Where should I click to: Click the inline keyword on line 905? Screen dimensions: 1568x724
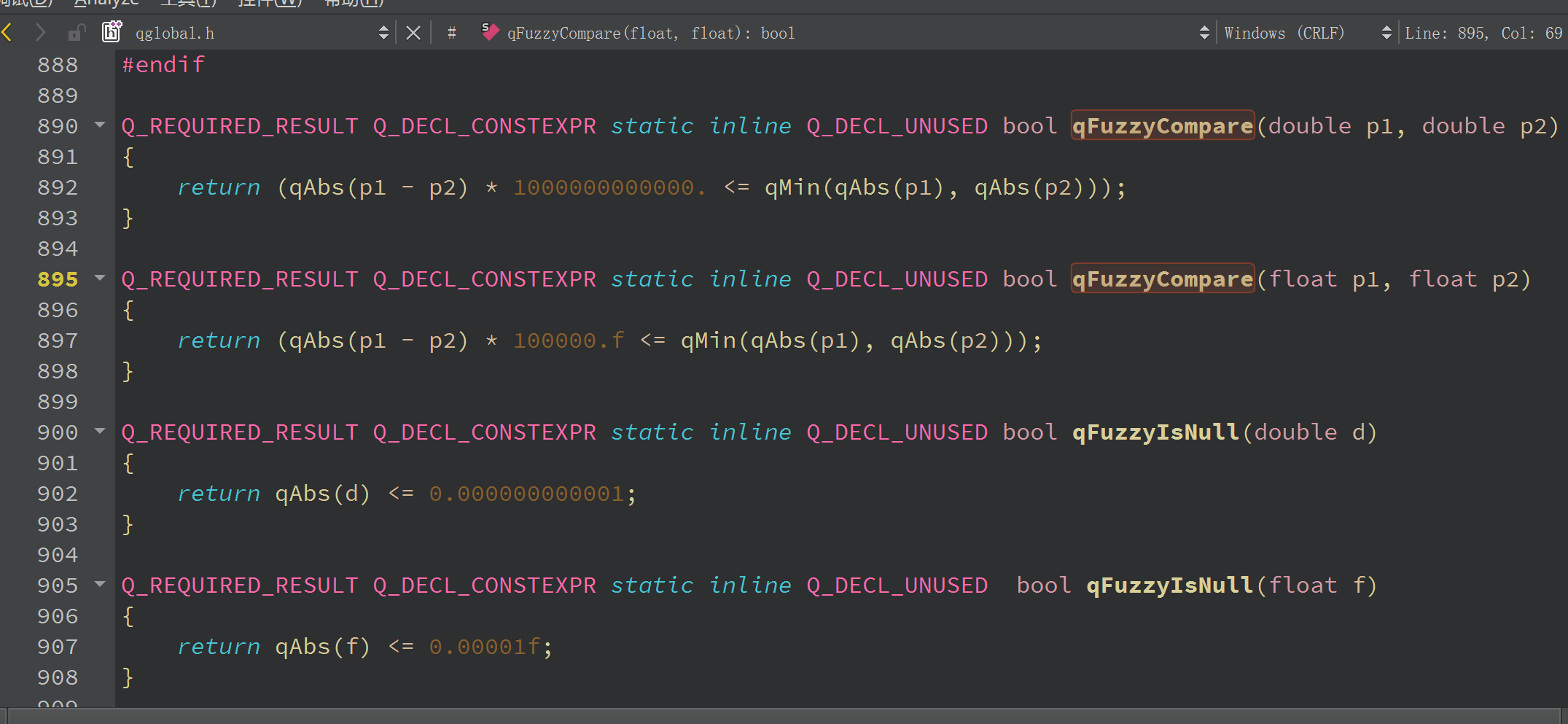(x=750, y=585)
